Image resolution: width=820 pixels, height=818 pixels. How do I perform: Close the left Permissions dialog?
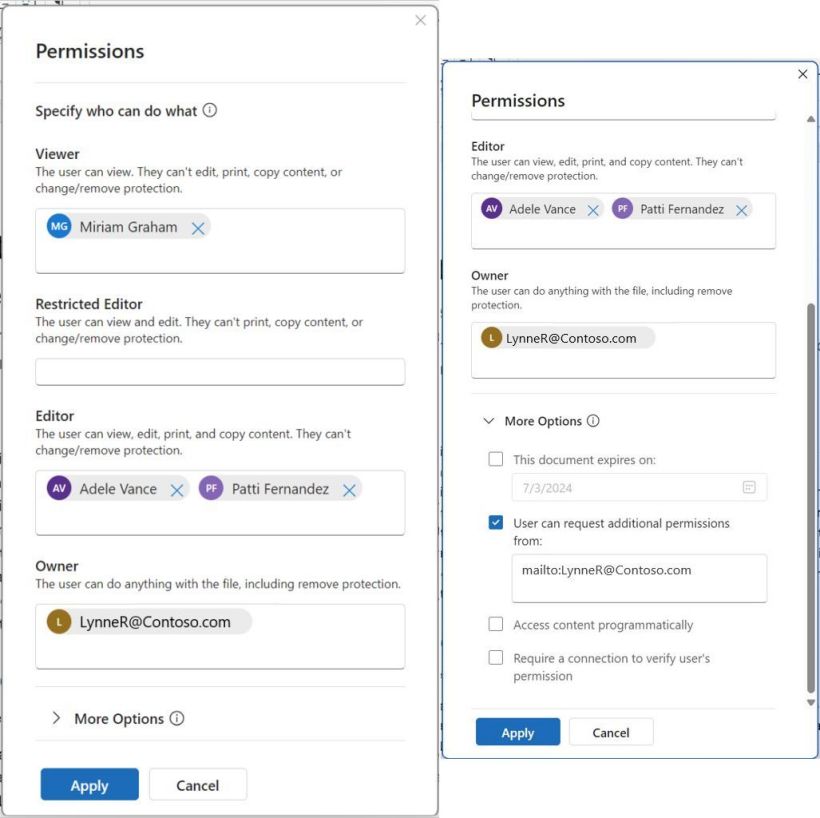pos(420,20)
